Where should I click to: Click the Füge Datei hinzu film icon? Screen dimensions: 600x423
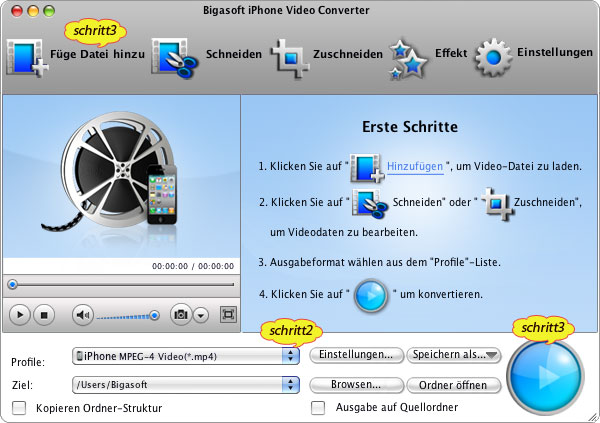coord(27,57)
